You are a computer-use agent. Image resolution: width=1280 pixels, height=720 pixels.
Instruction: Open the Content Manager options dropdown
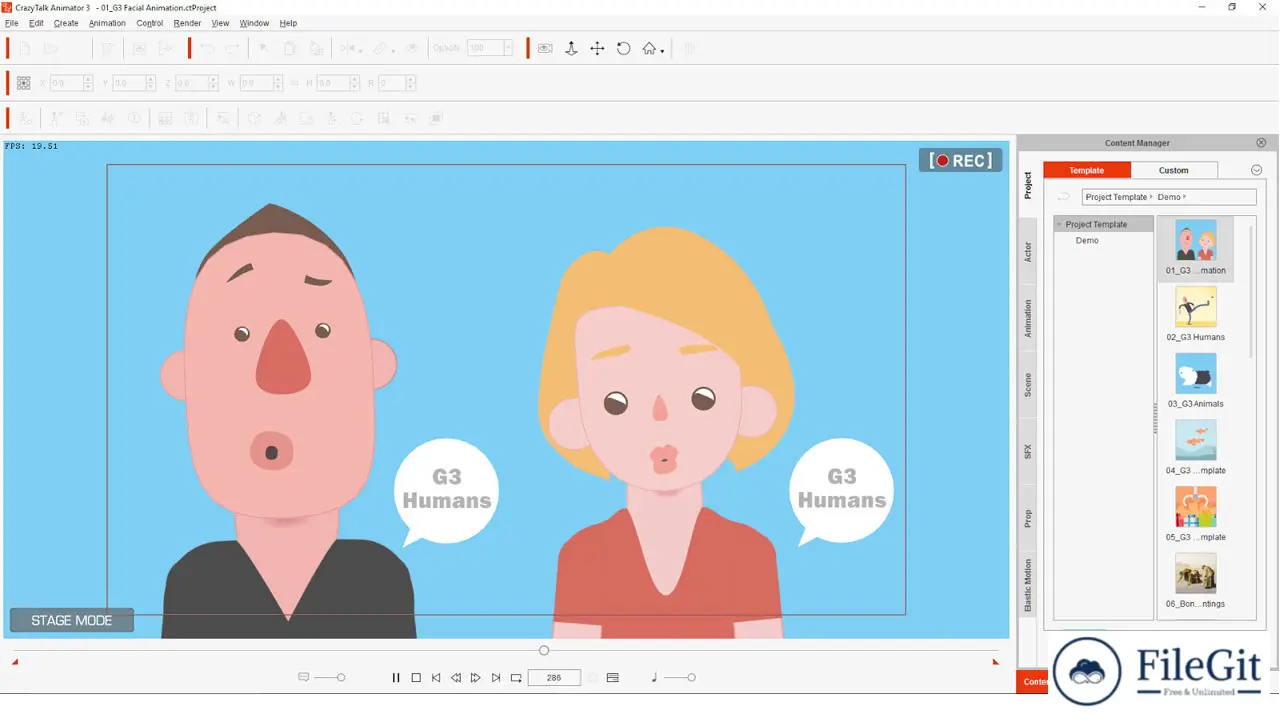(1257, 170)
